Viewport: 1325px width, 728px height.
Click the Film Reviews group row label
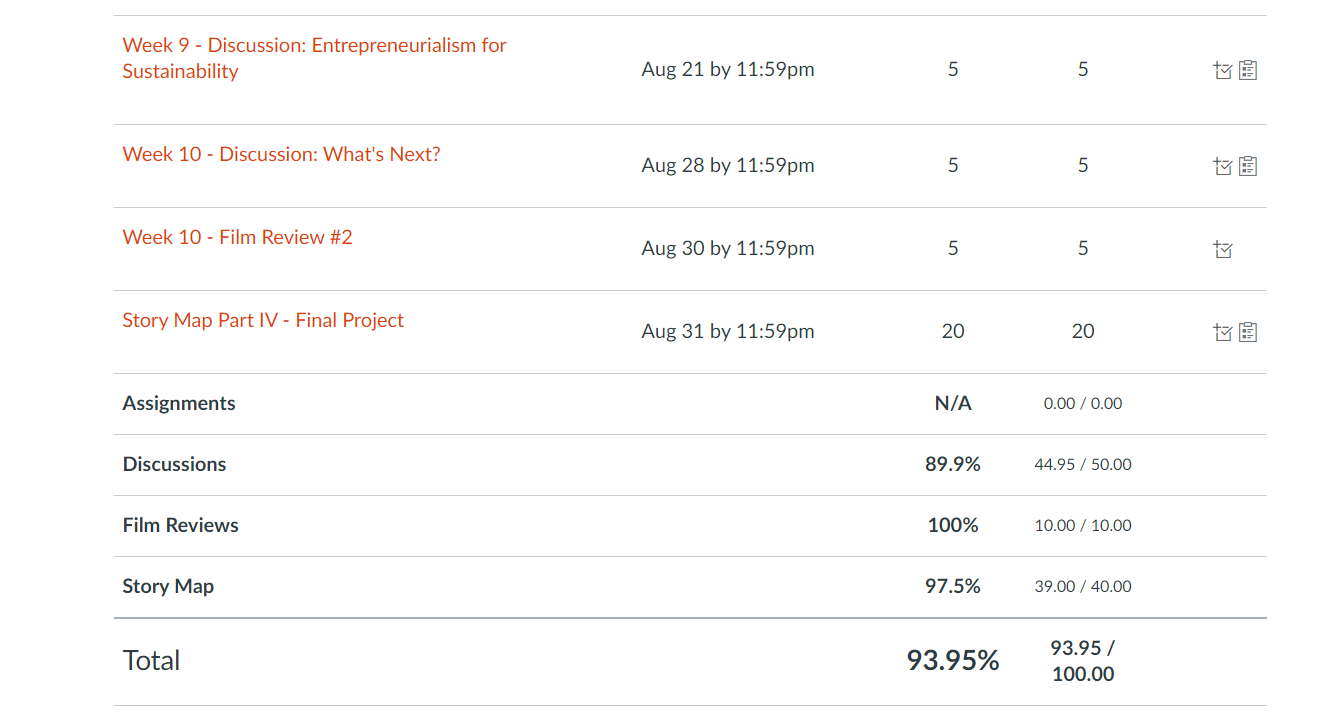point(180,525)
